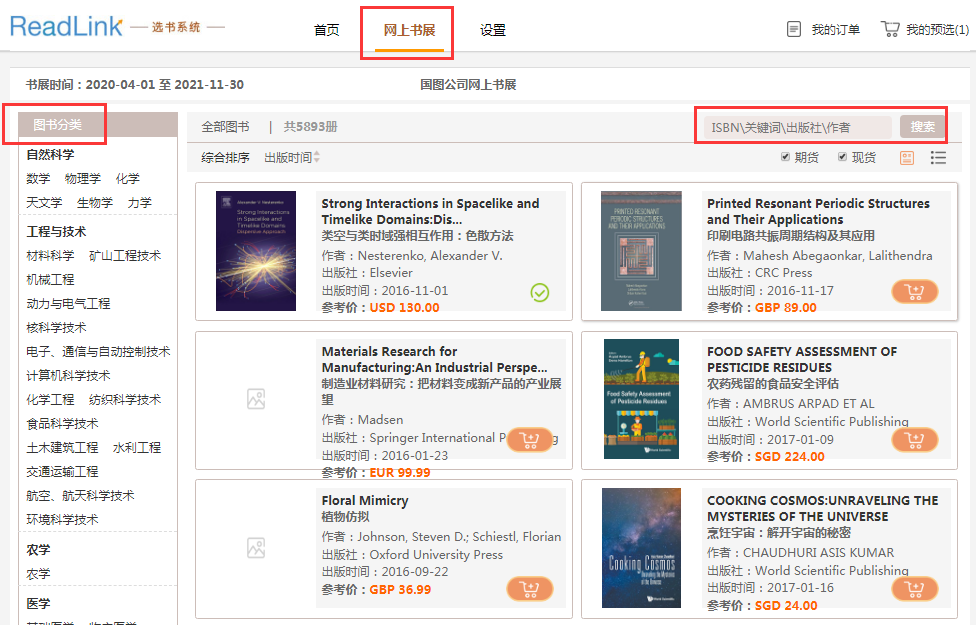Select 矿山工程技术 category
The width and height of the screenshot is (976, 625).
pos(125,256)
